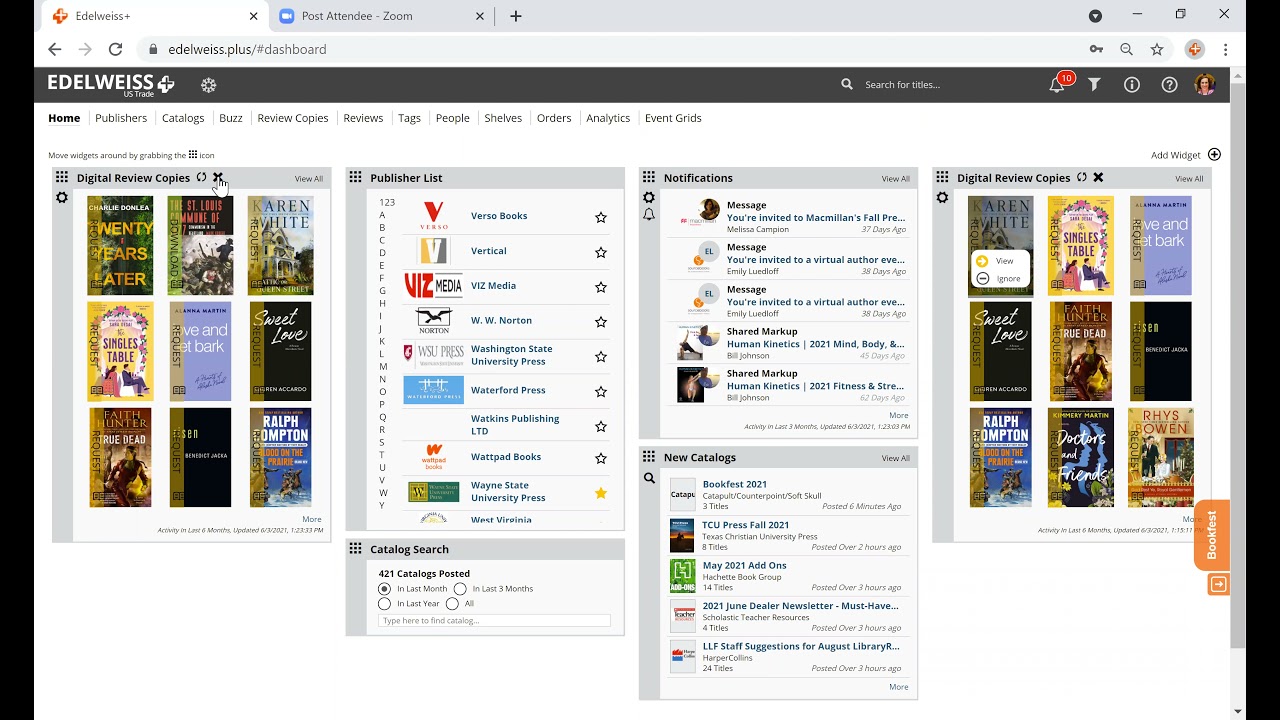This screenshot has height=720, width=1280.
Task: Click the New Catalogs search magnifier icon
Action: click(649, 478)
